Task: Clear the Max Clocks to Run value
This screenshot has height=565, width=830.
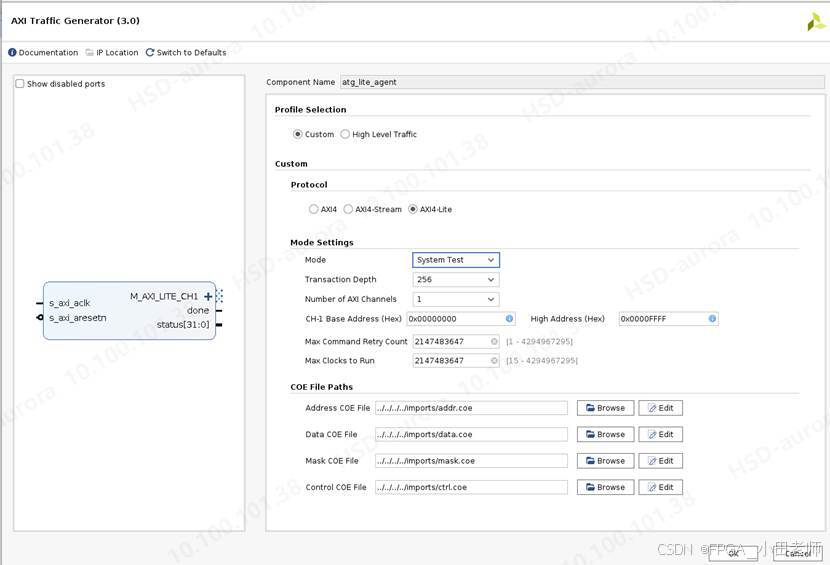Action: tap(494, 361)
